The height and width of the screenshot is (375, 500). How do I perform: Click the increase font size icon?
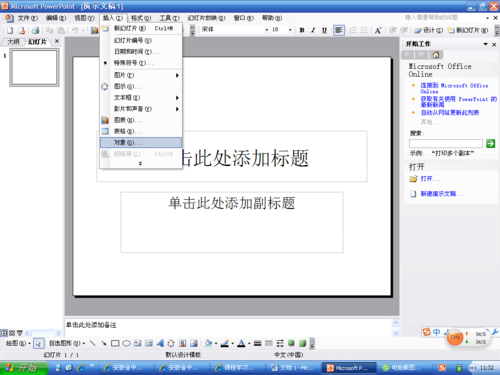378,30
